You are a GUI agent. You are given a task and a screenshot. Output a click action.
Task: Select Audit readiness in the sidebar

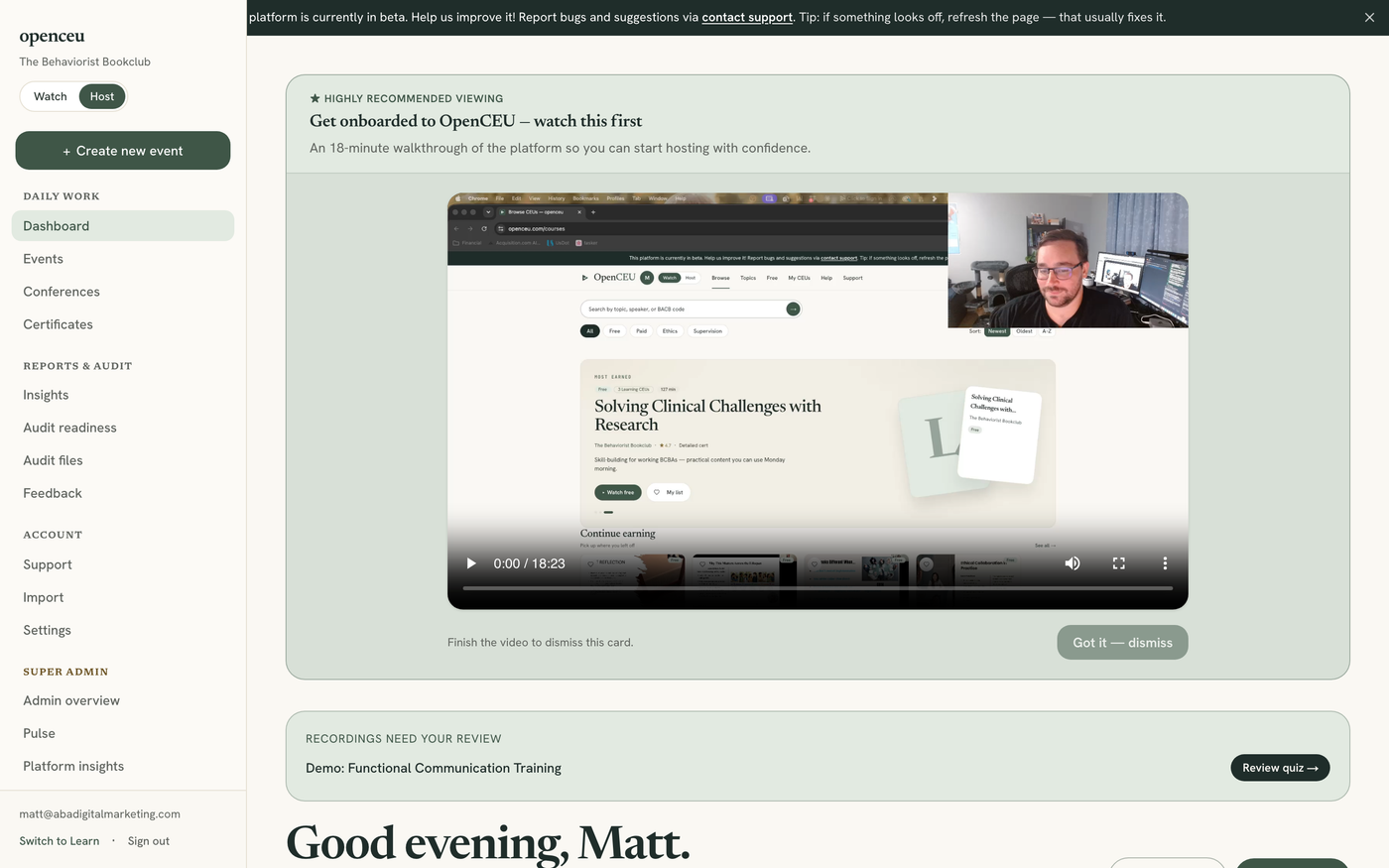(123, 428)
